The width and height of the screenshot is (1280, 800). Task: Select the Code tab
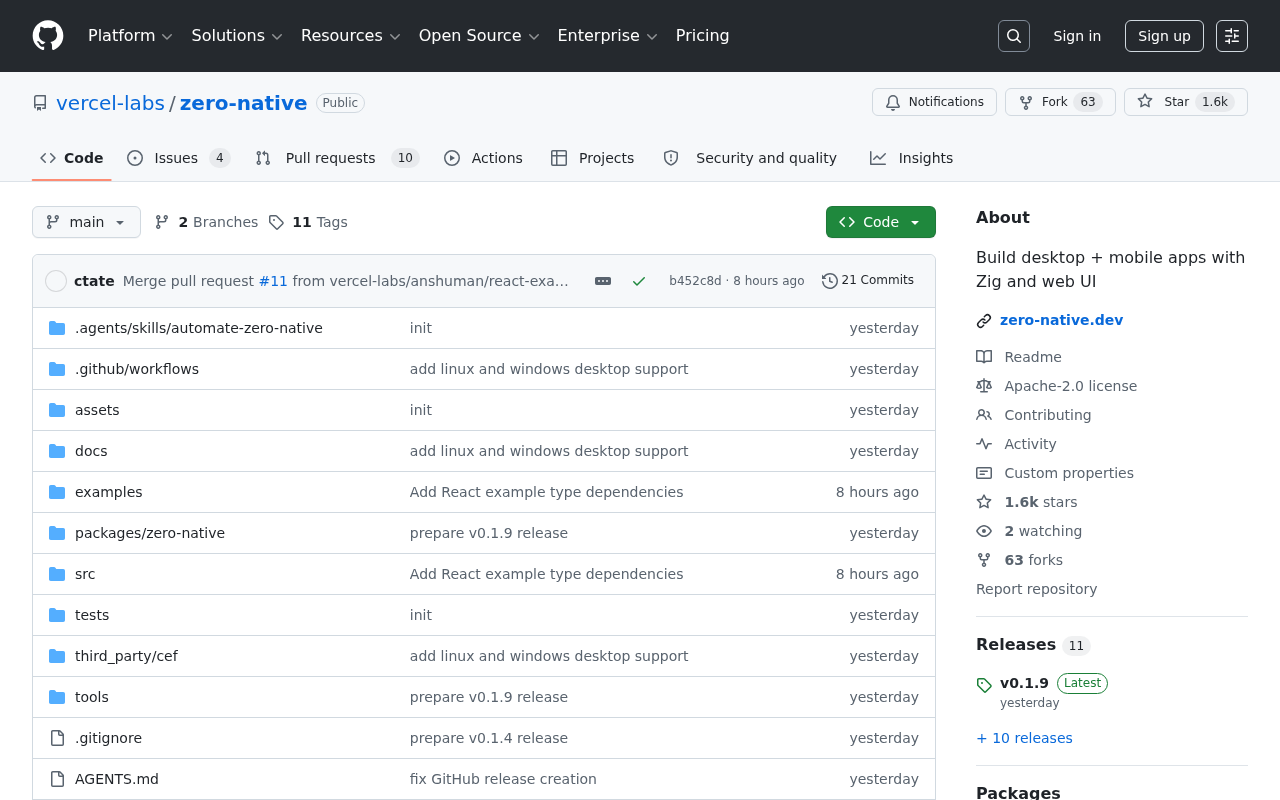click(72, 158)
